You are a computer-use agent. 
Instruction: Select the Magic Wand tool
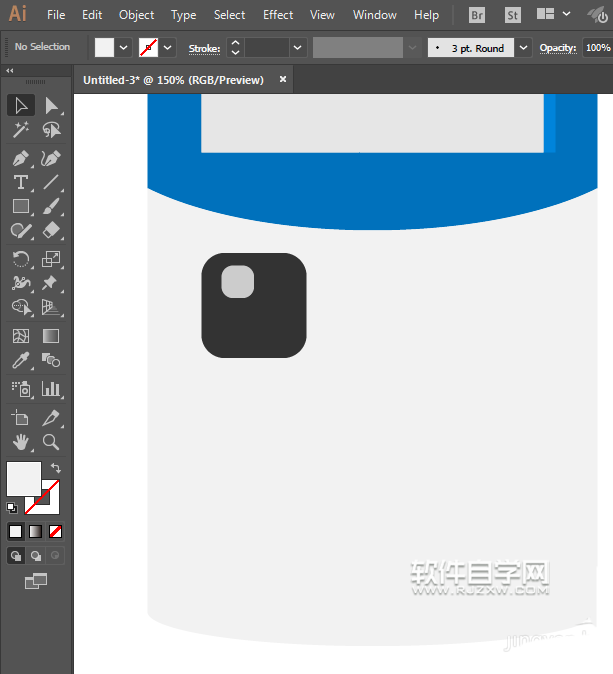20,131
